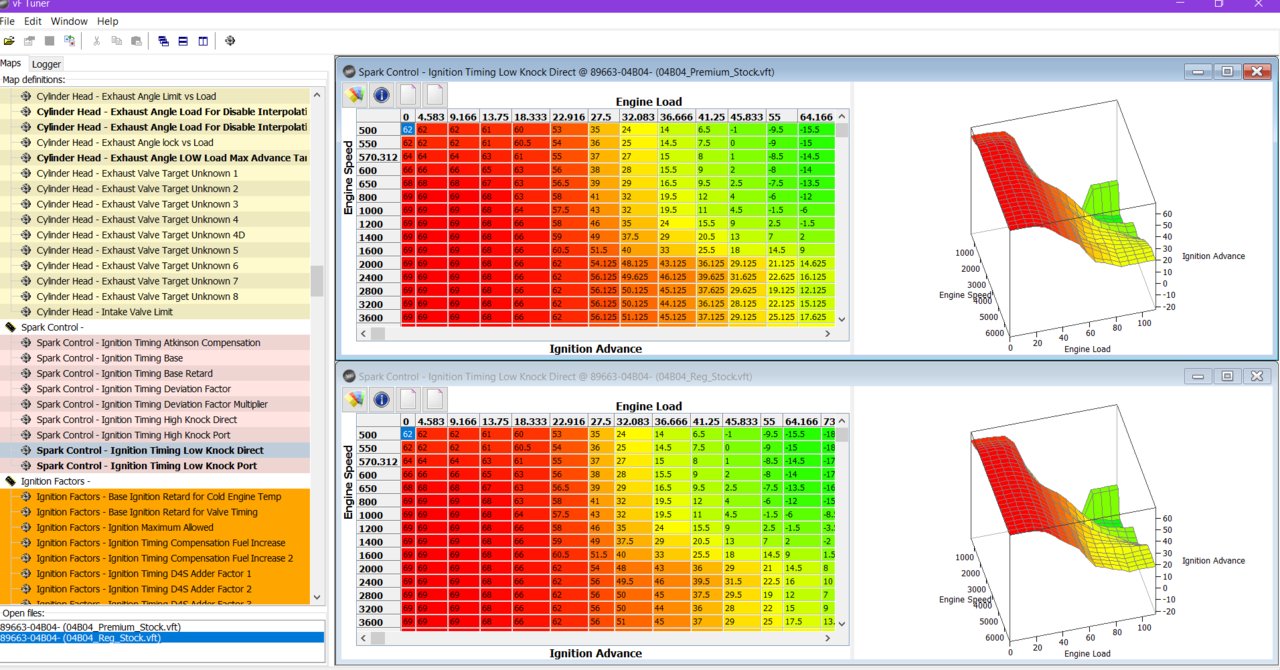Select Ignition Factors - Base Ignition Retard for Cold Engine Temp
1280x670 pixels.
click(x=161, y=497)
